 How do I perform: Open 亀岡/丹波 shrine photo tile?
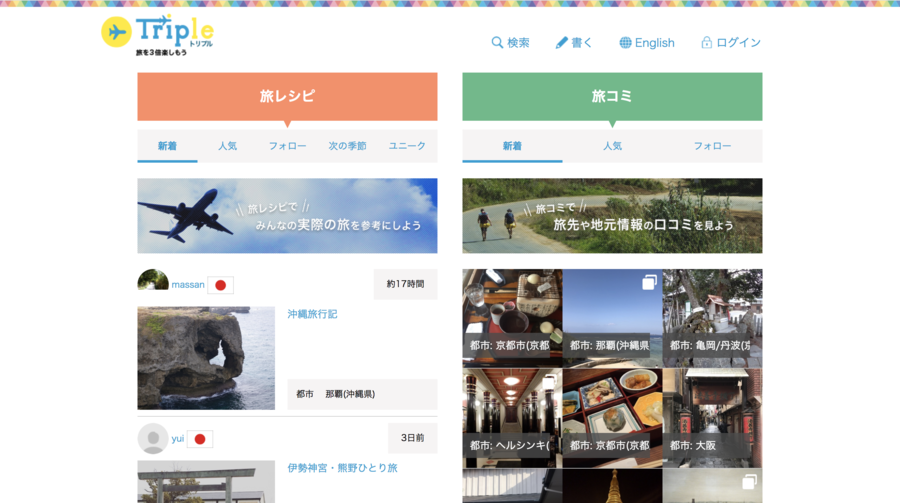click(x=712, y=318)
